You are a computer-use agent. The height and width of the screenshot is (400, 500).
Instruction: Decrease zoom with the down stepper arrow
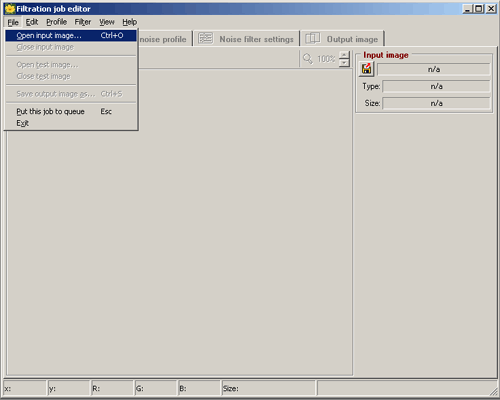pos(344,63)
